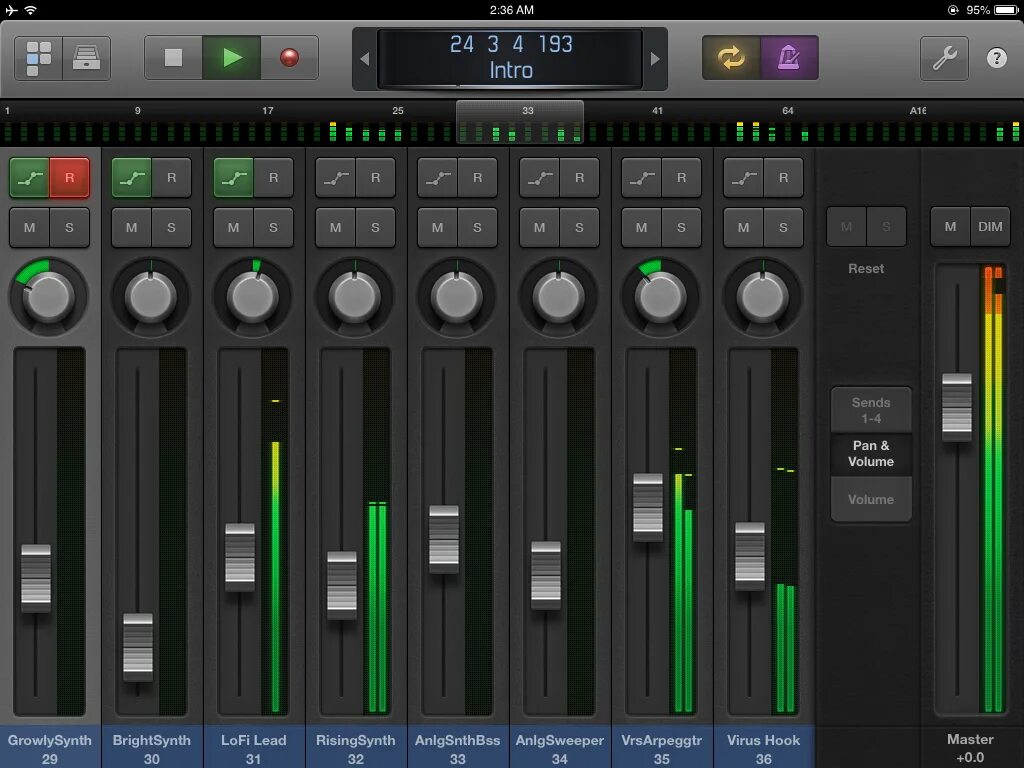Click the RisingSynth volume fader cap
The height and width of the screenshot is (768, 1024).
pyautogui.click(x=342, y=585)
